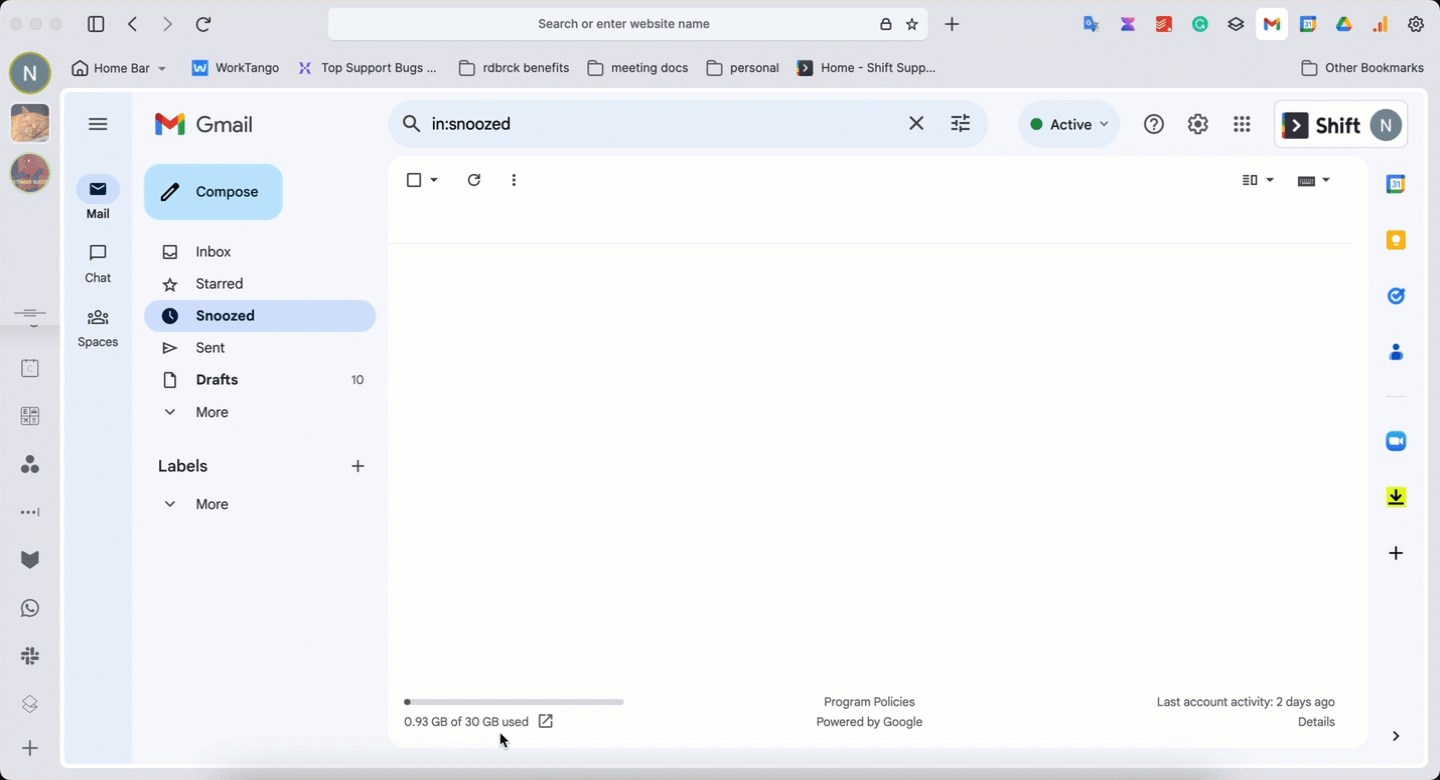The height and width of the screenshot is (780, 1440).
Task: Tick the select-all checkbox
Action: [x=414, y=180]
